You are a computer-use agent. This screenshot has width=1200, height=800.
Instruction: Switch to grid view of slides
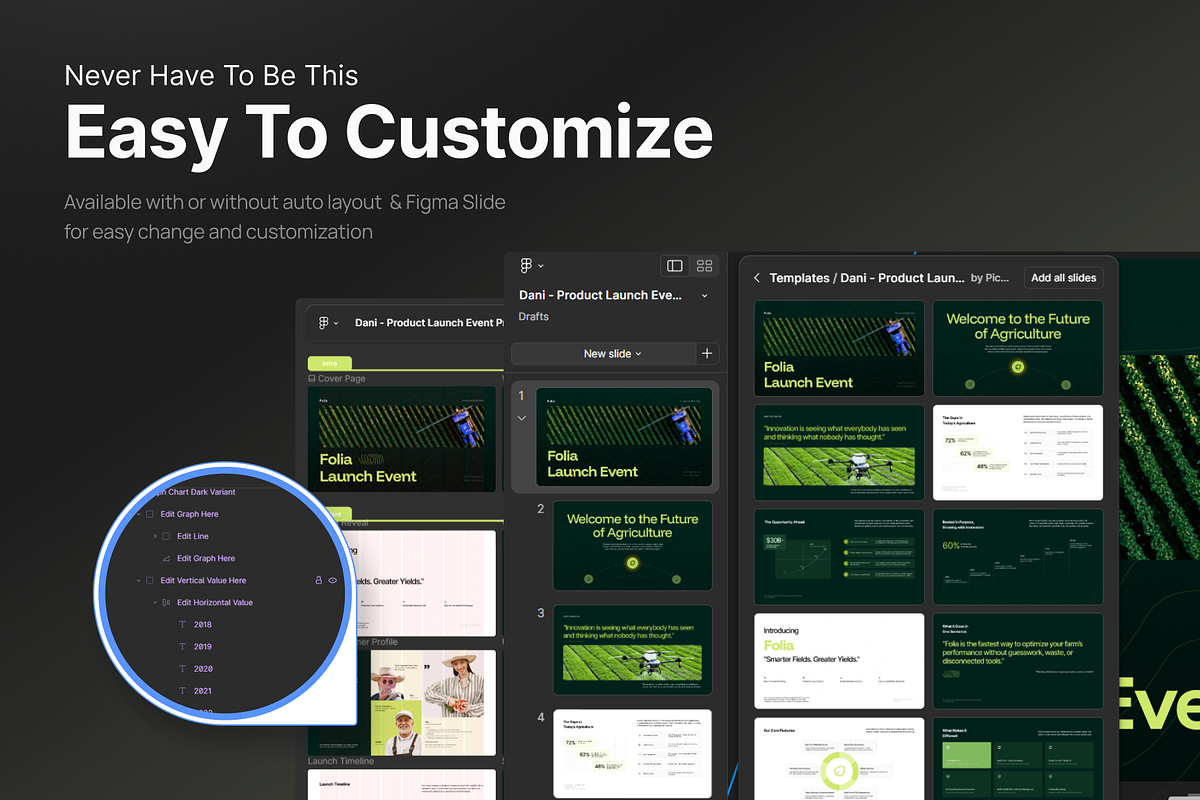[x=705, y=265]
